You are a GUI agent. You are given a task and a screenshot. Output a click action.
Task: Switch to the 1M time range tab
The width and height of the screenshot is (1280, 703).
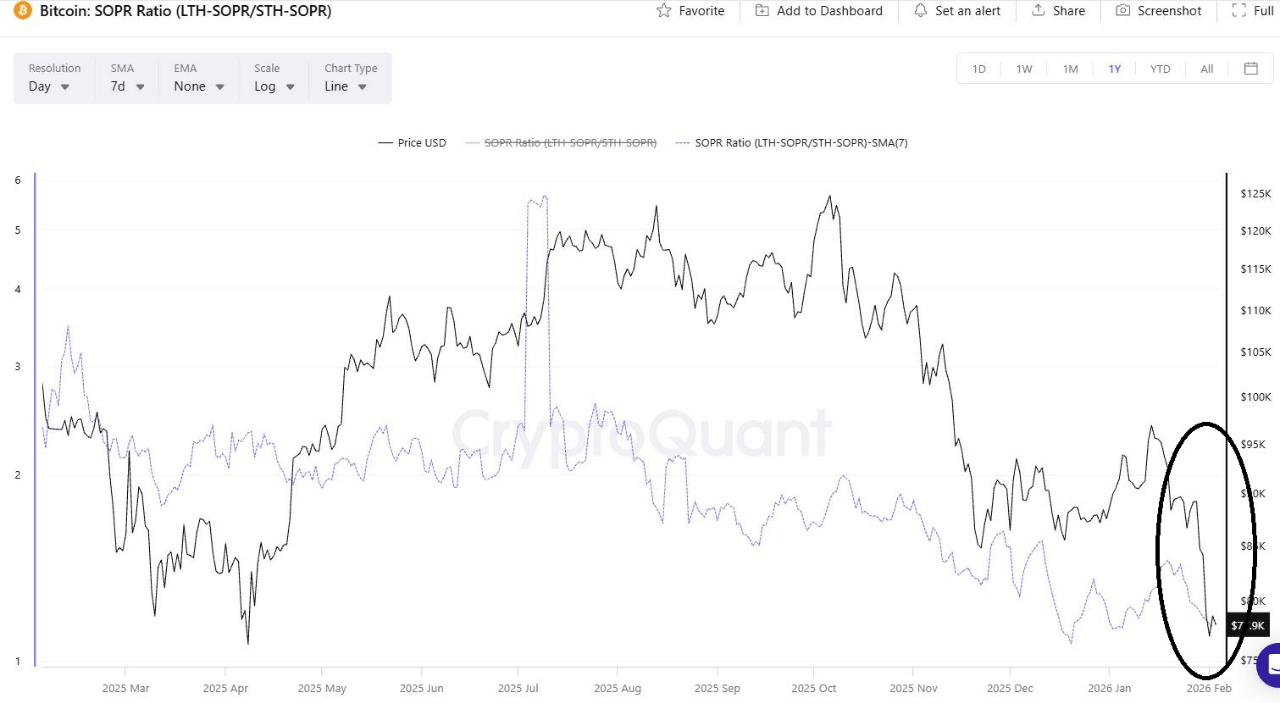click(x=1070, y=68)
